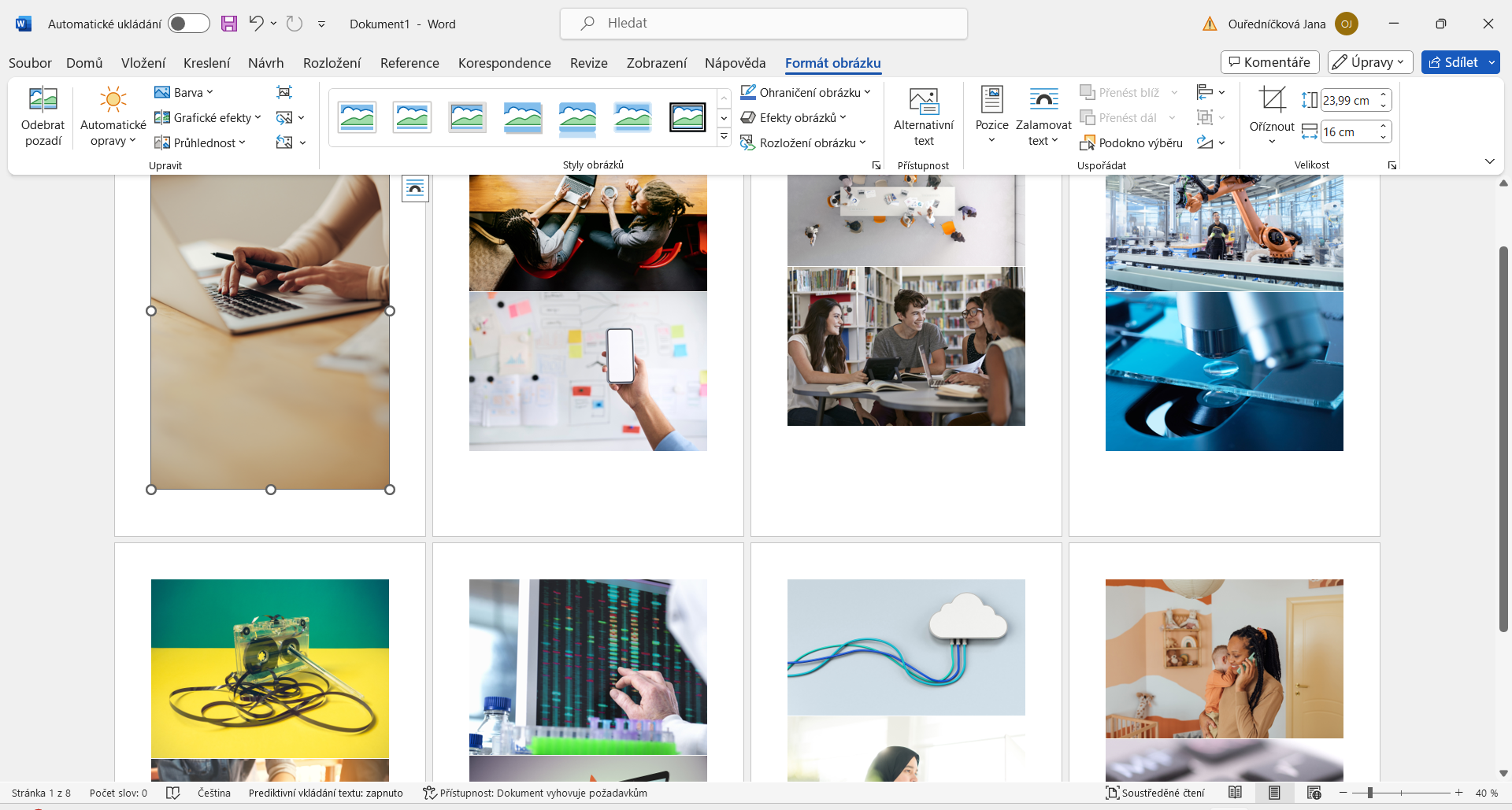1512x810 pixels.
Task: Click the Save icon in title bar
Action: pyautogui.click(x=229, y=24)
